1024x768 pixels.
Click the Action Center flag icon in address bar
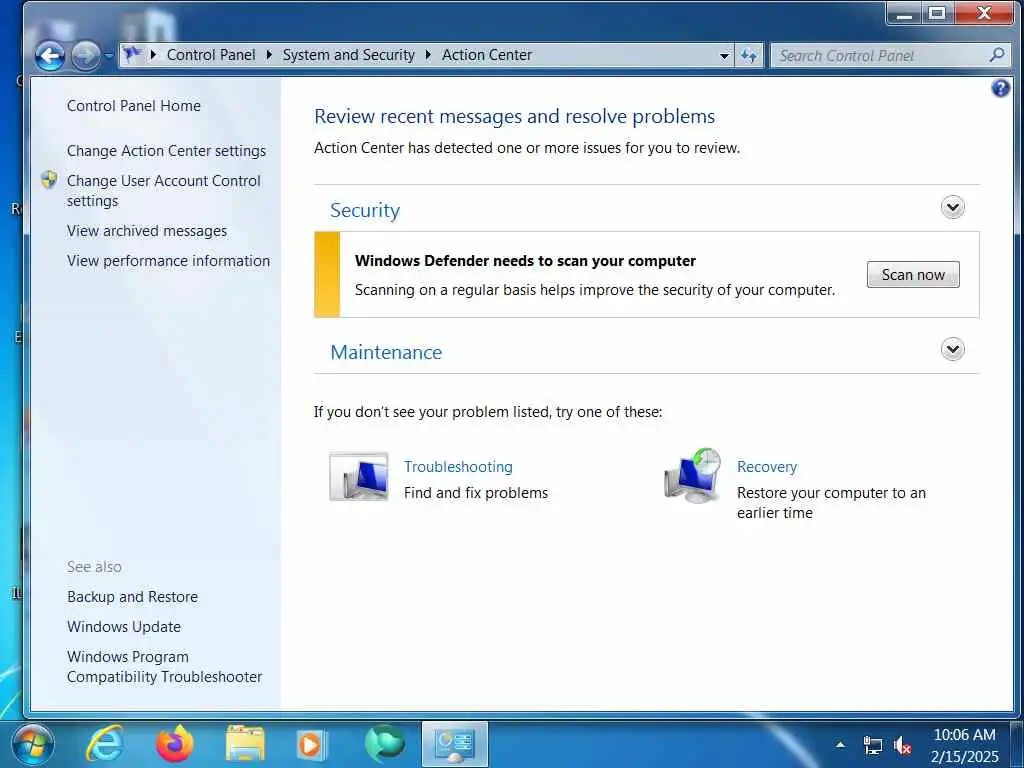[132, 54]
